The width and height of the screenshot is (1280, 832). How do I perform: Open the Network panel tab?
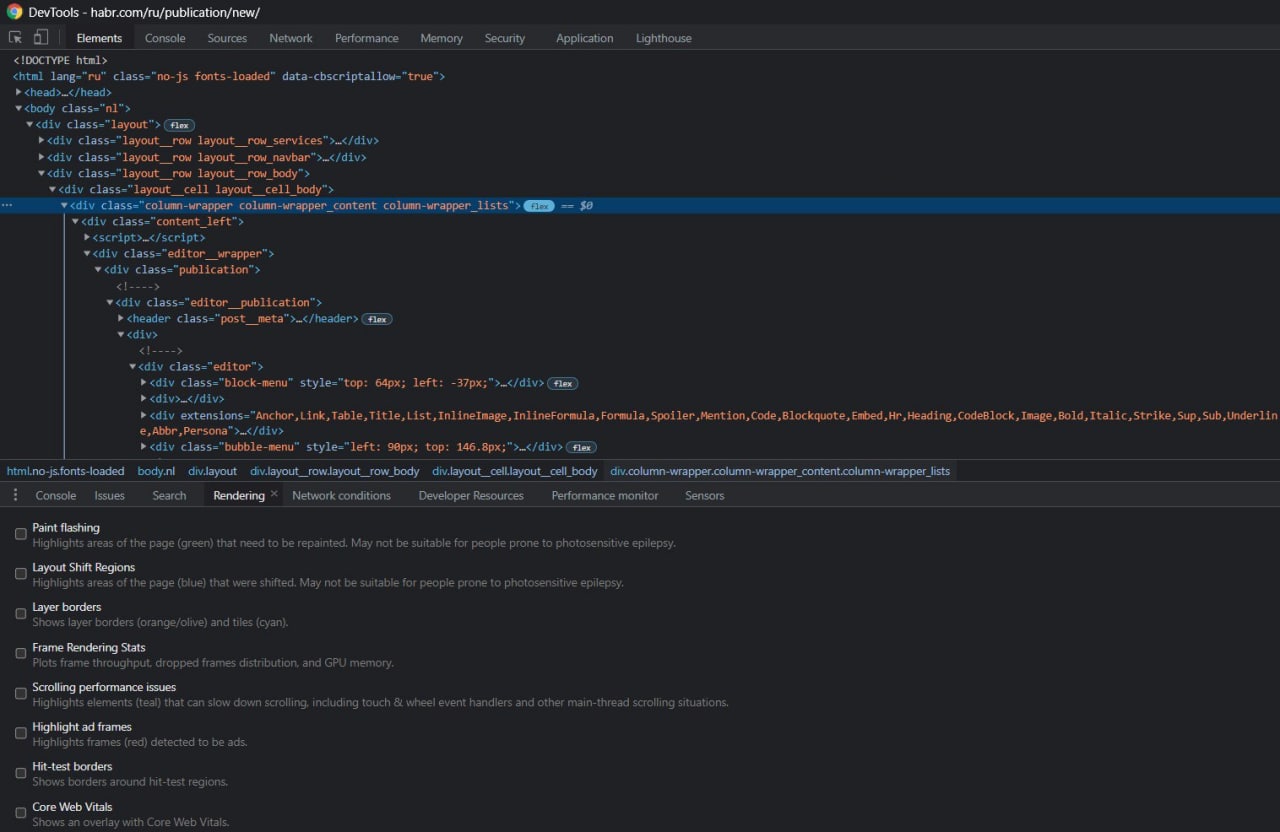tap(291, 38)
